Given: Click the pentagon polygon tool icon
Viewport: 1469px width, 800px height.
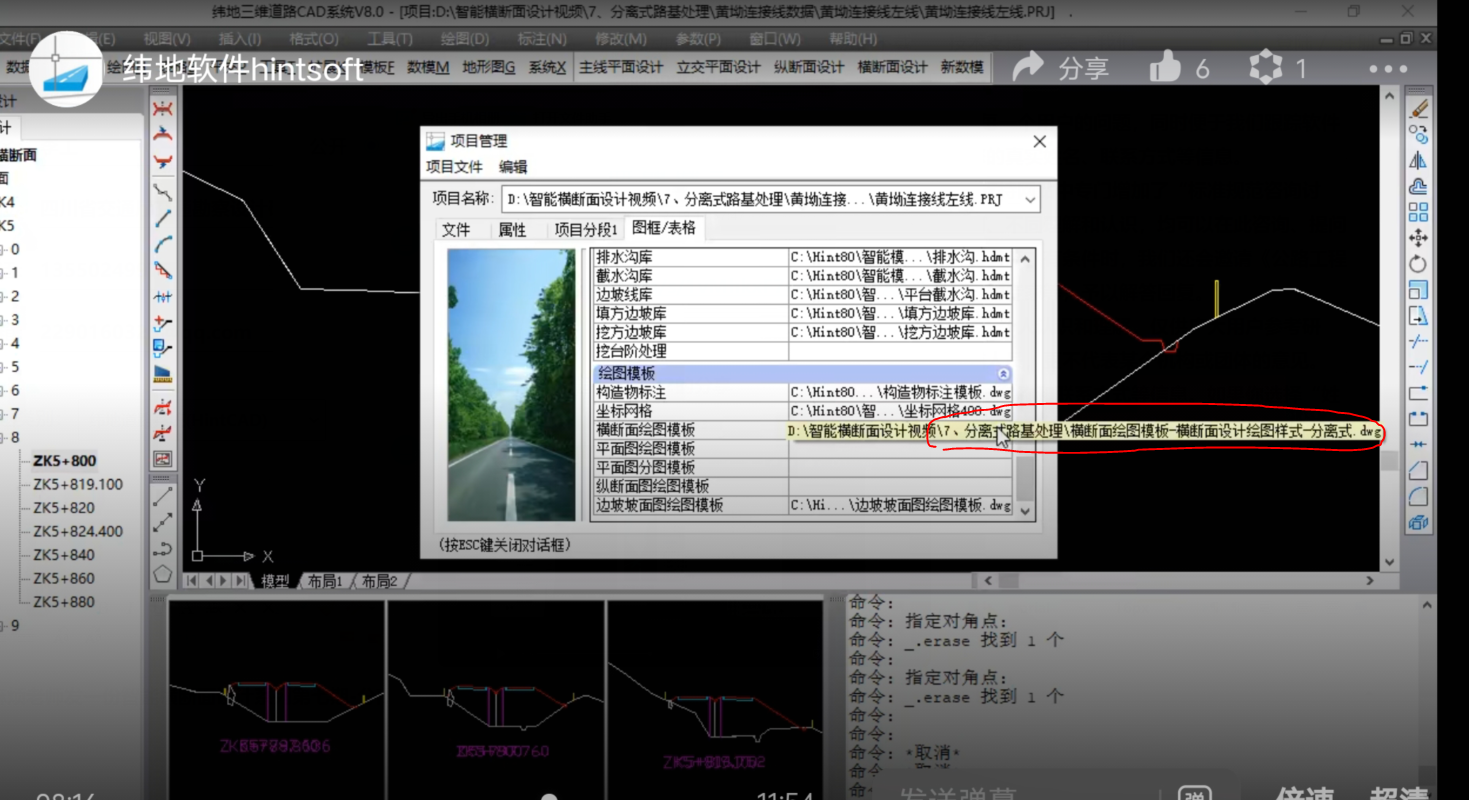Looking at the screenshot, I should click(162, 574).
